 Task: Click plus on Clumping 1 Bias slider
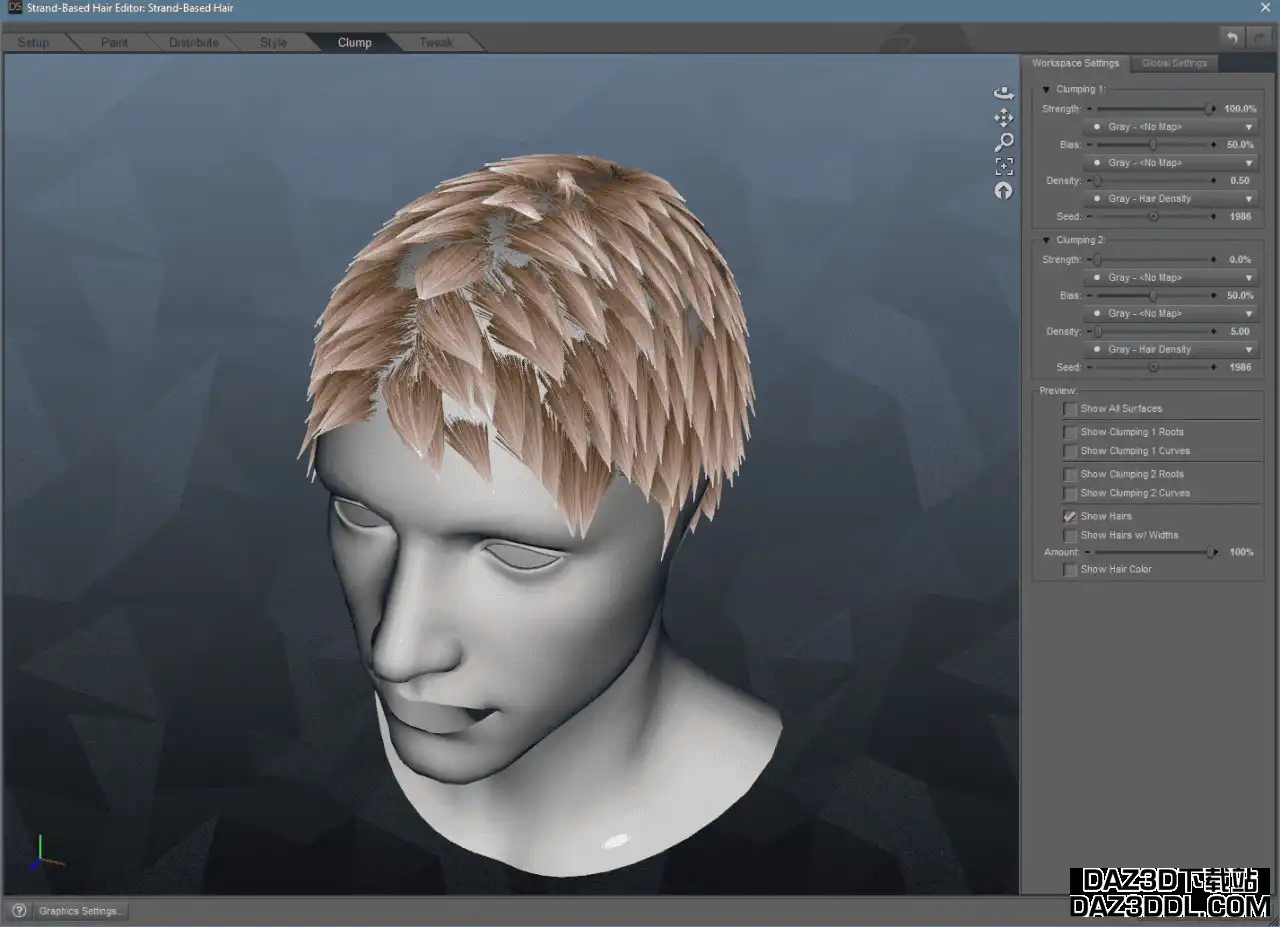click(x=1214, y=145)
